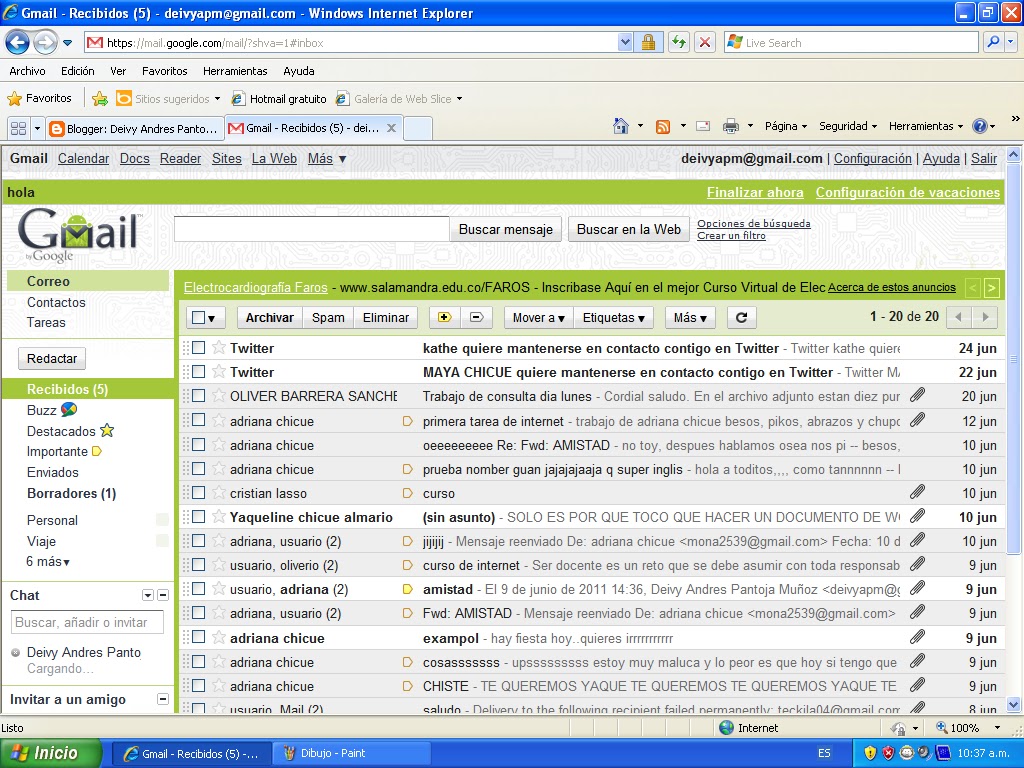
Task: Open the Herramientas menu in menu bar
Action: coord(235,71)
